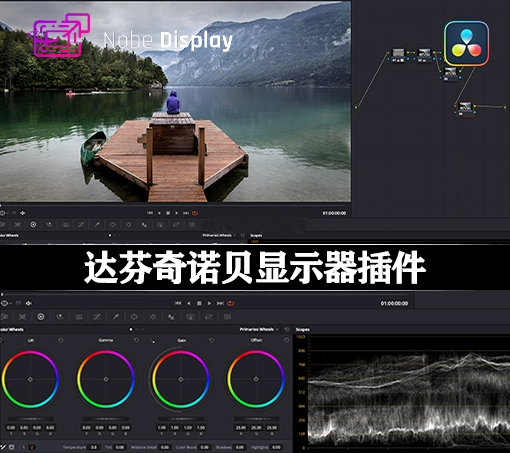Click the Midtone Detail value field

pyautogui.click(x=165, y=447)
